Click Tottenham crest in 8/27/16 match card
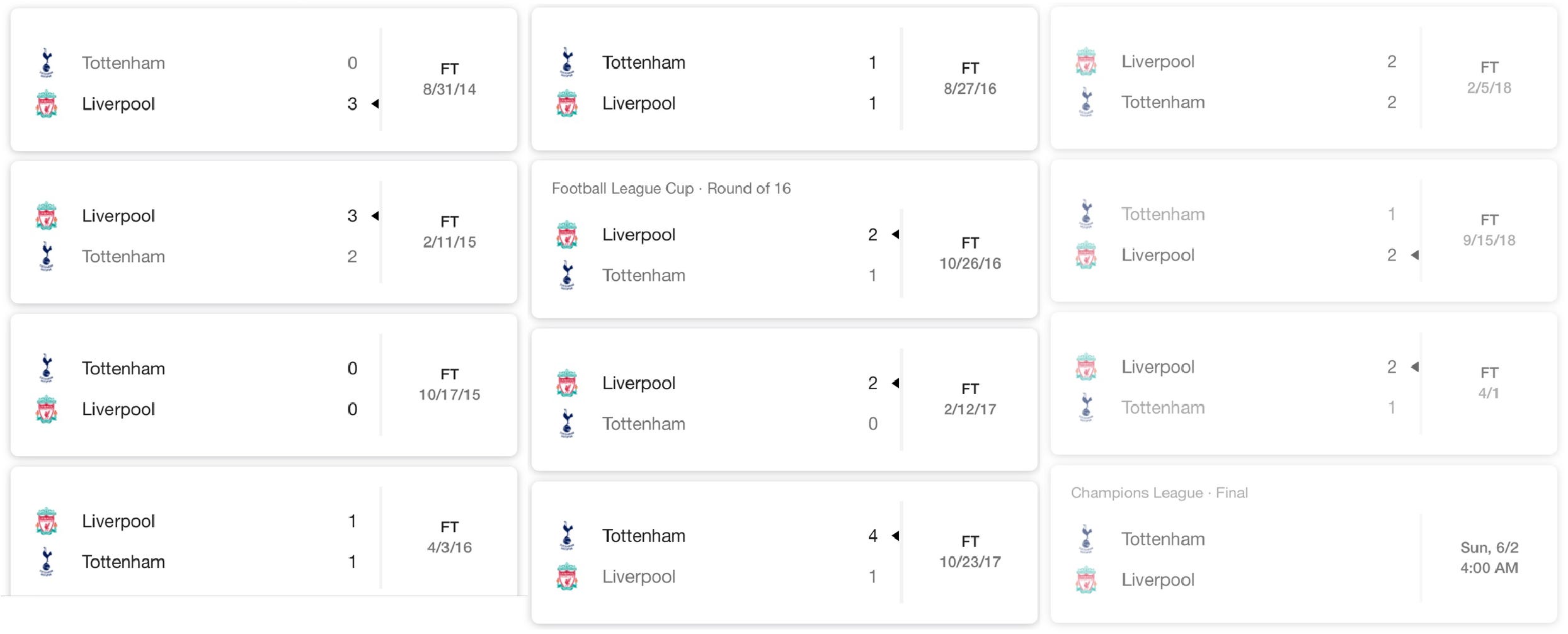This screenshot has height=634, width=1568. point(567,62)
